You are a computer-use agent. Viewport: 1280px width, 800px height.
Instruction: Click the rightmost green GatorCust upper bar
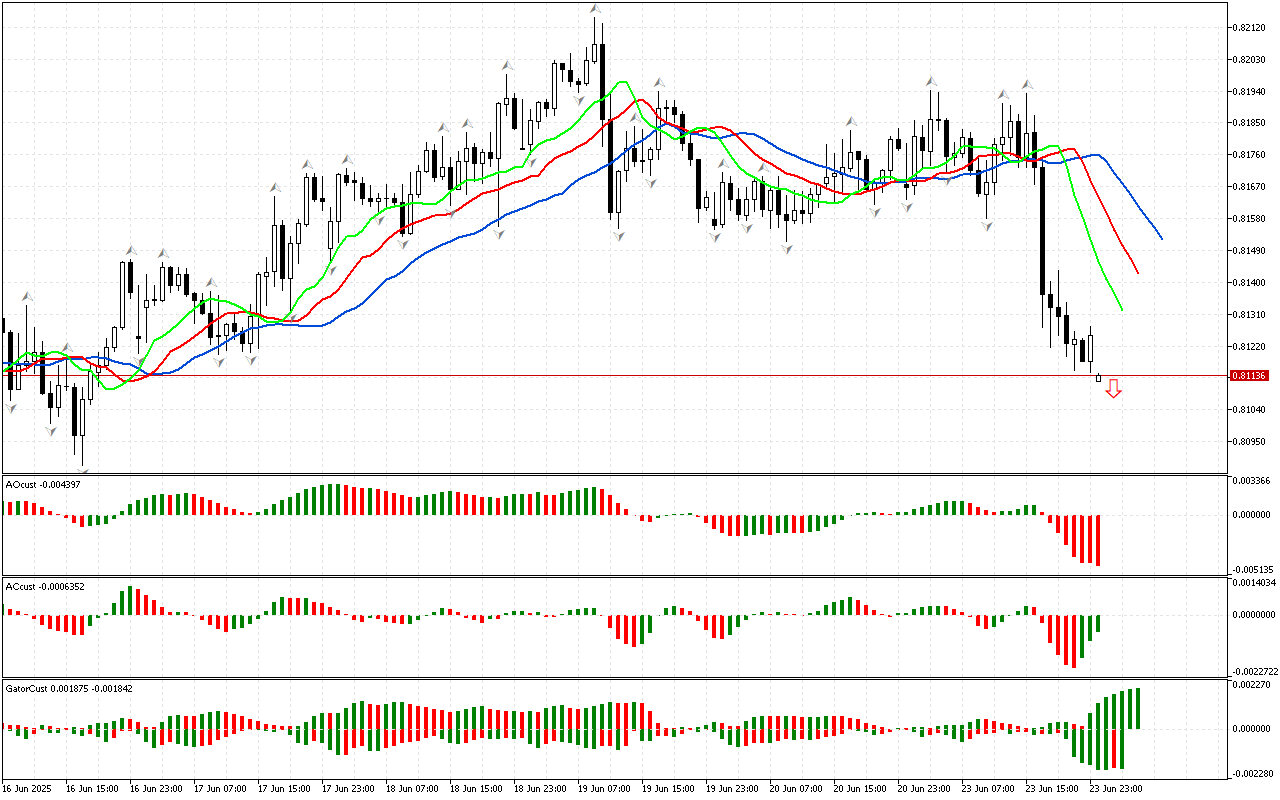click(1138, 708)
